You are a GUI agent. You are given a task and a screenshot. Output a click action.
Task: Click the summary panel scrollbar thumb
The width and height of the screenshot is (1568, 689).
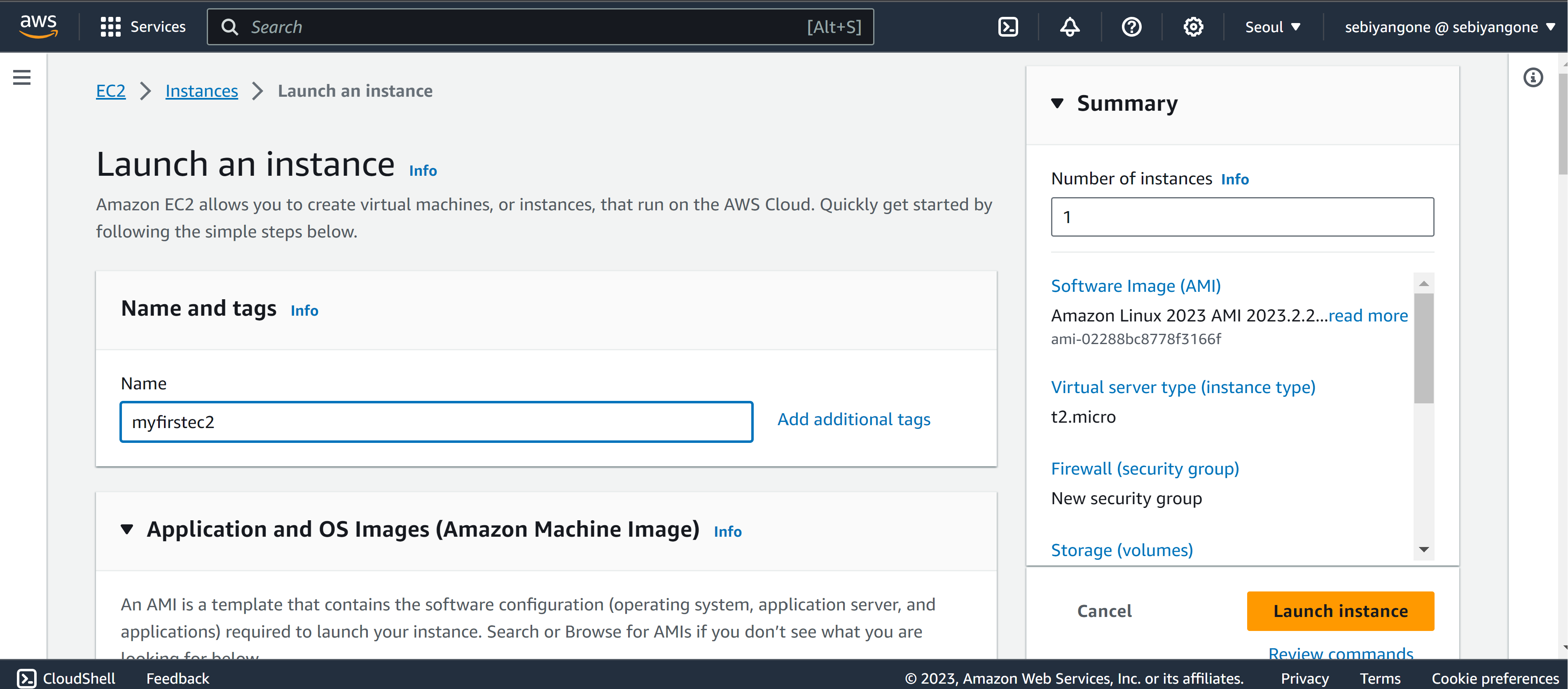pos(1424,348)
